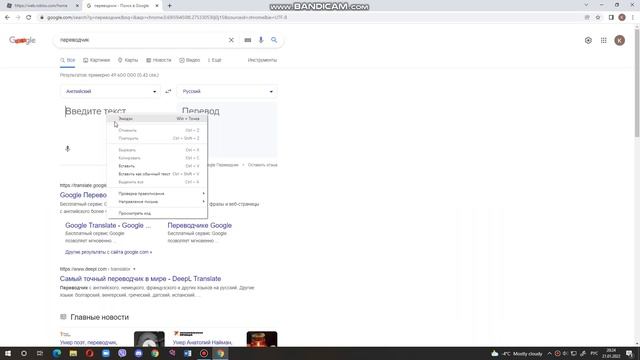Open Windows Start menu

[8, 353]
